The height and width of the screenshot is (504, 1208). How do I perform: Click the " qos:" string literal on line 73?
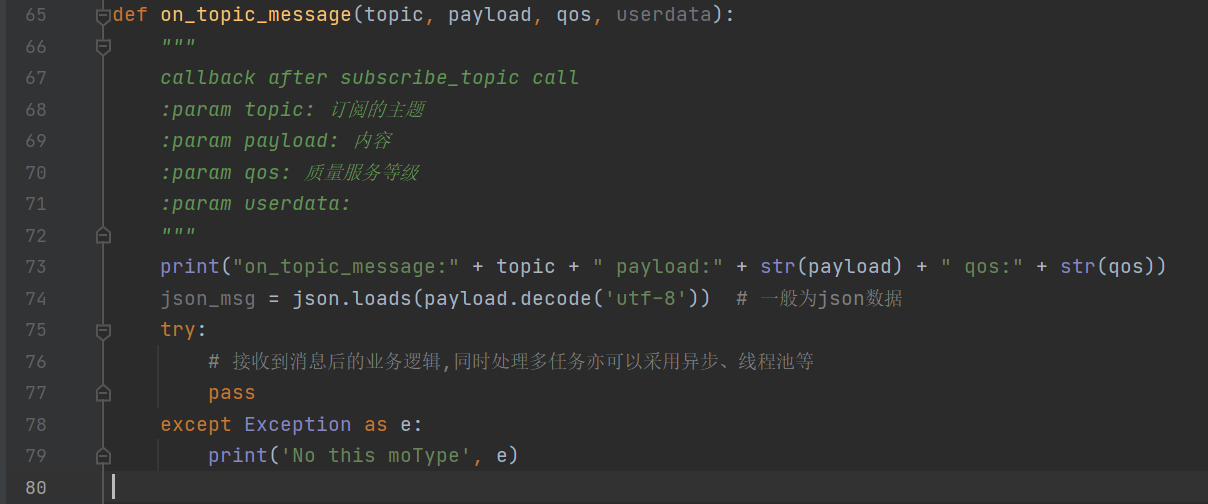point(983,267)
